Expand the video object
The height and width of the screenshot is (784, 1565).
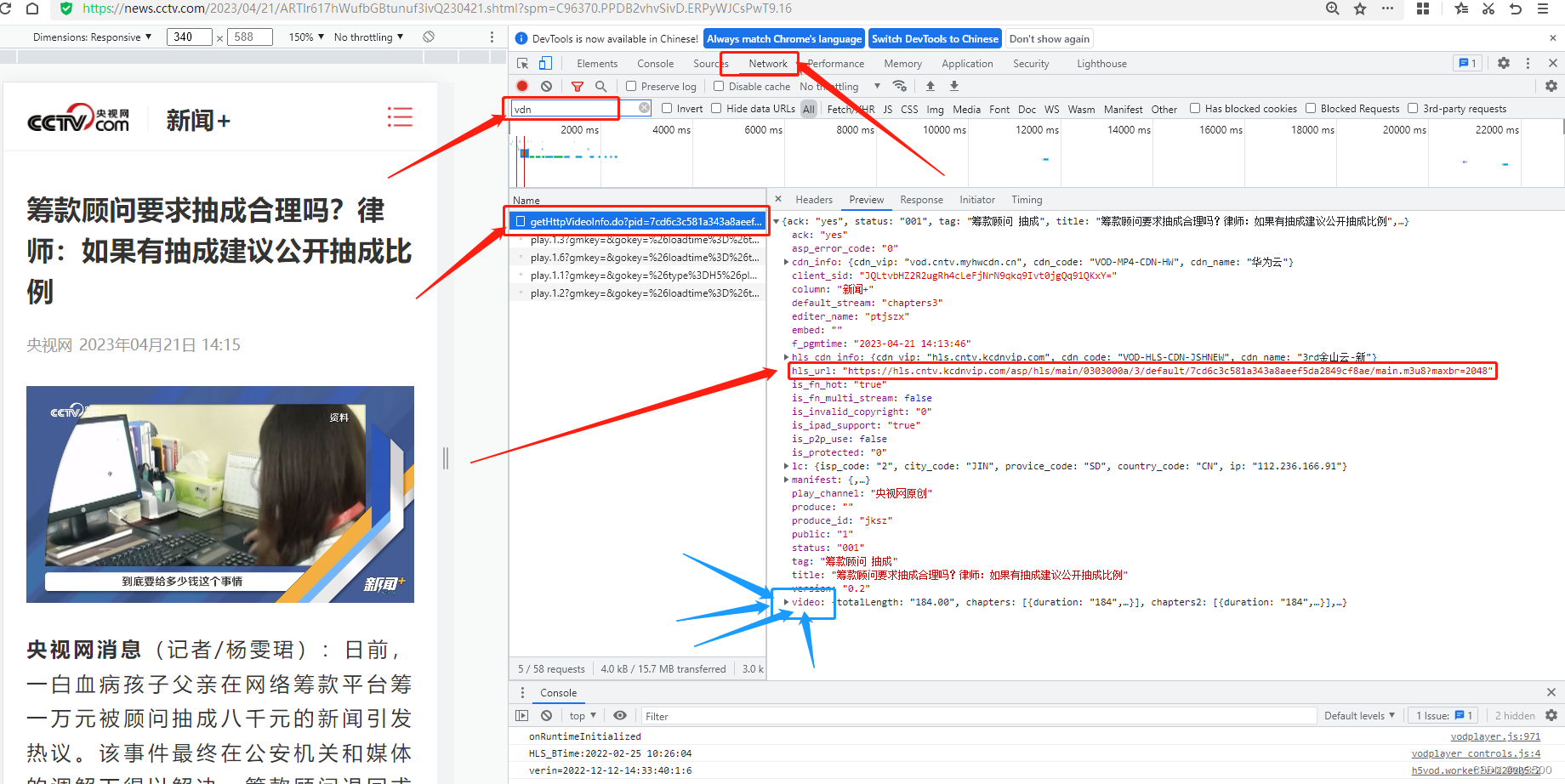(x=786, y=602)
